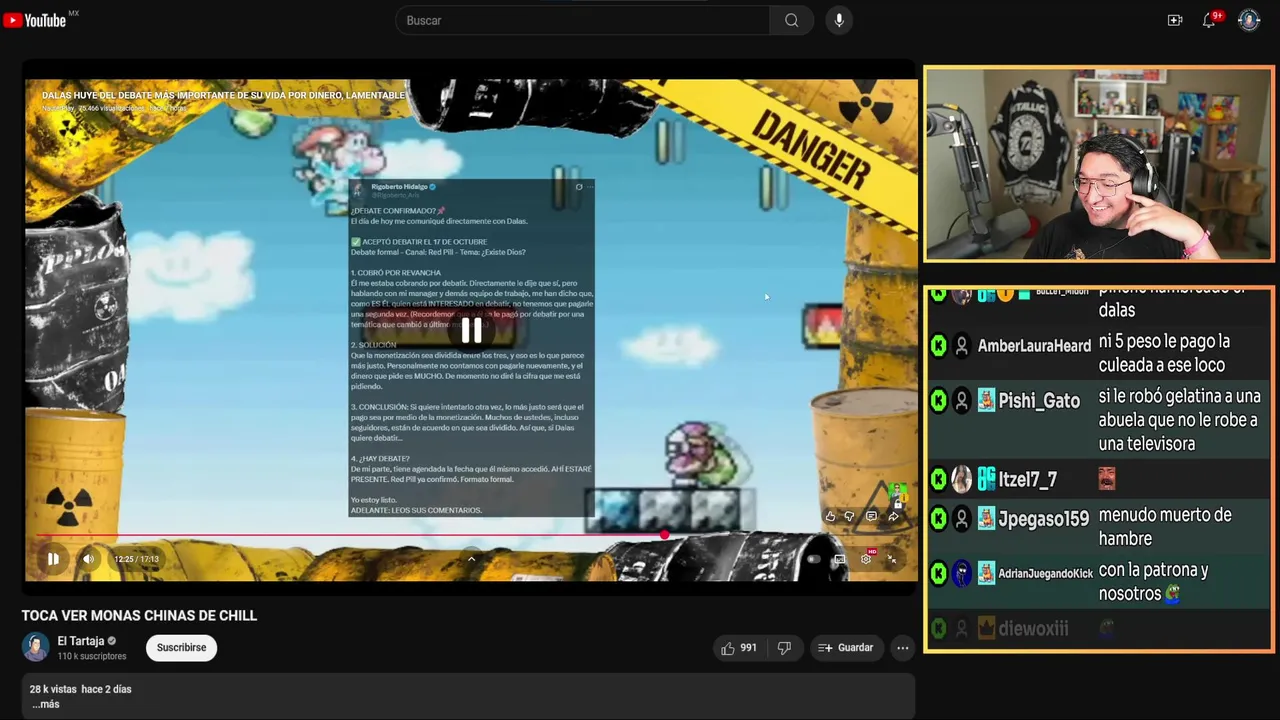Open the player settings gear

coord(866,559)
